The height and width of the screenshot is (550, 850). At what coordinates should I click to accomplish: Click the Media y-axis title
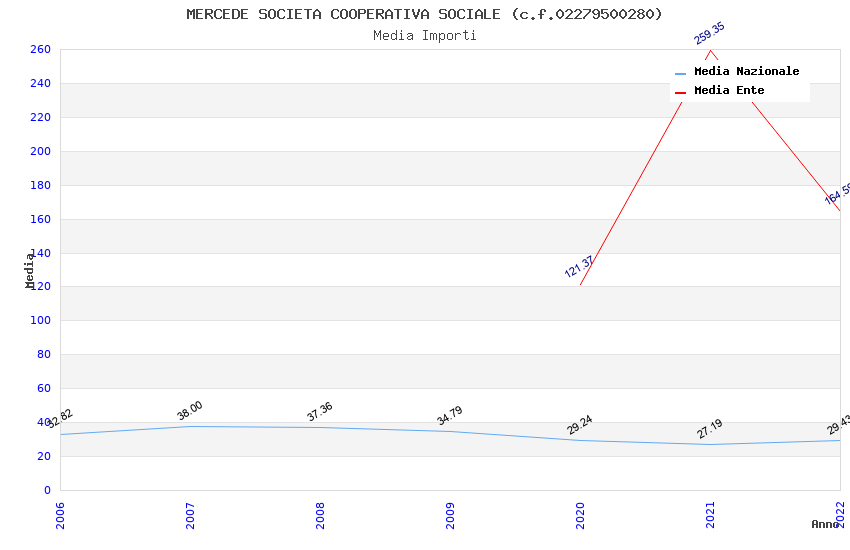(30, 270)
